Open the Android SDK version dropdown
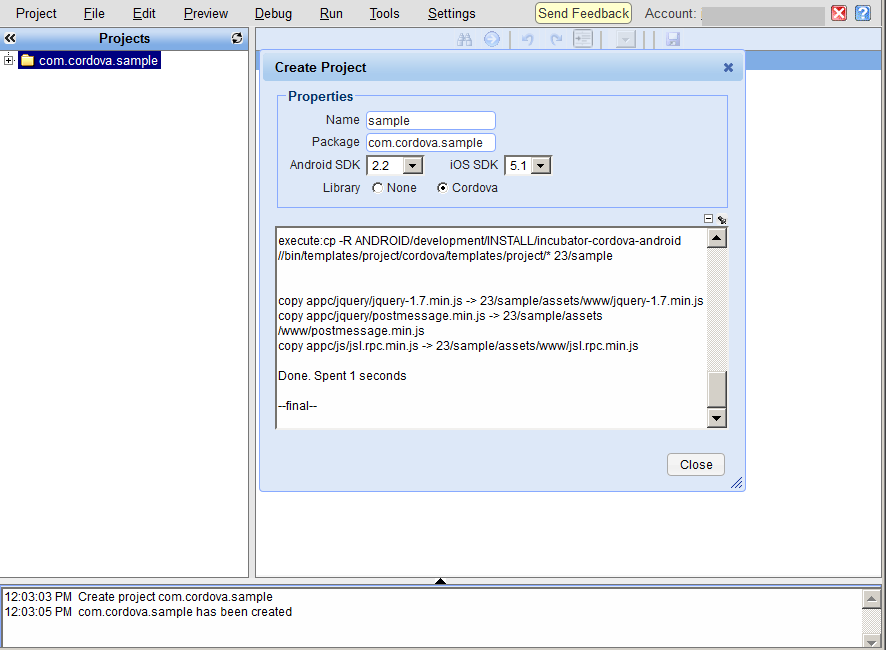 coord(413,166)
